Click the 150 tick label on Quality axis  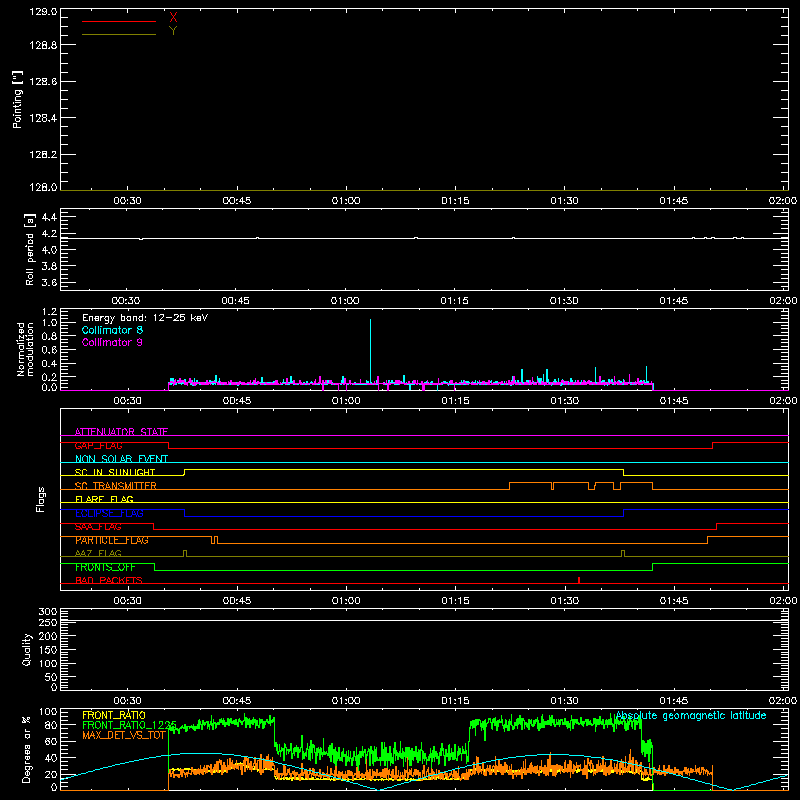point(48,650)
